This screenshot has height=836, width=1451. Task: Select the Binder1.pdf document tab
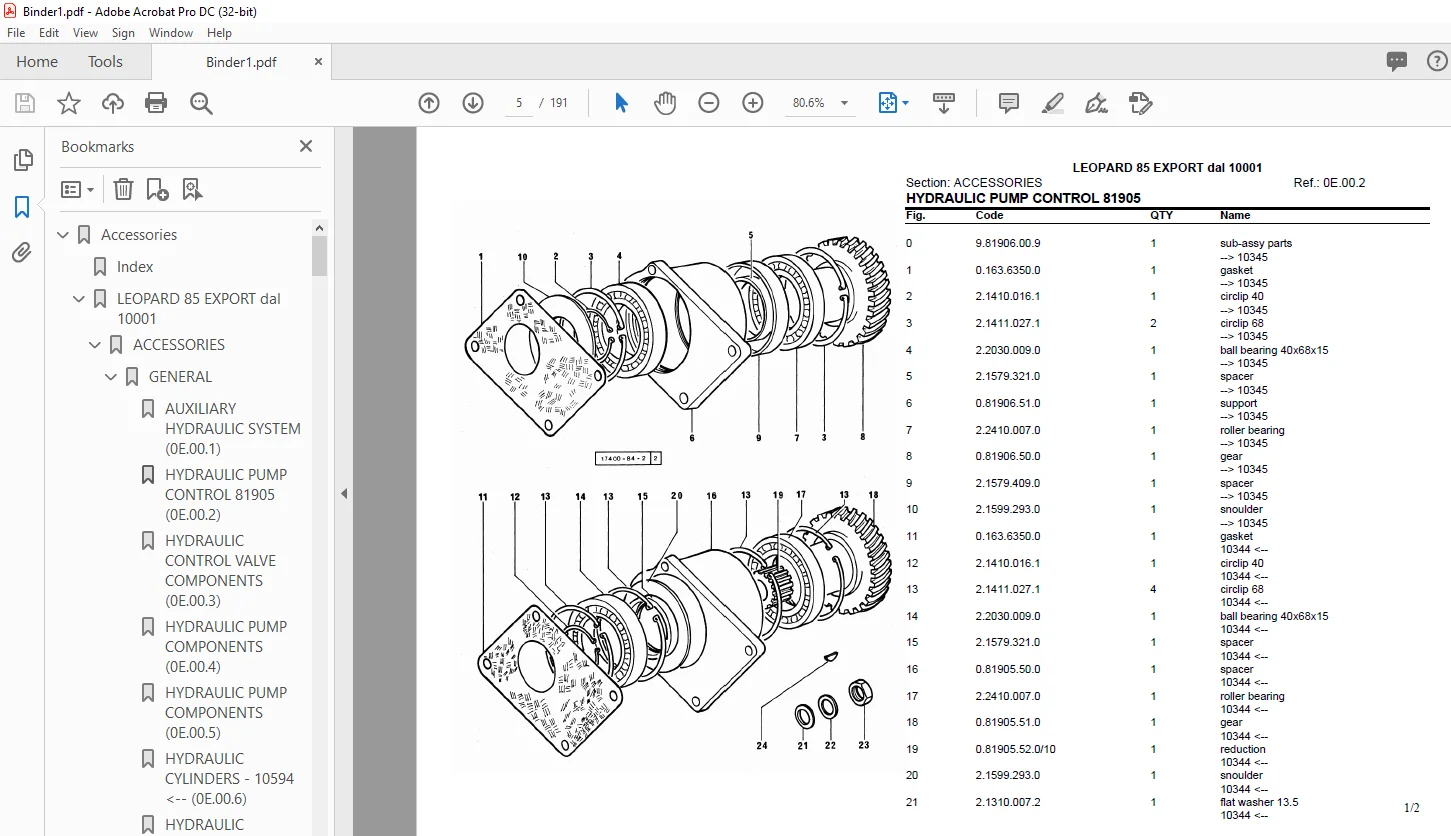[x=241, y=62]
